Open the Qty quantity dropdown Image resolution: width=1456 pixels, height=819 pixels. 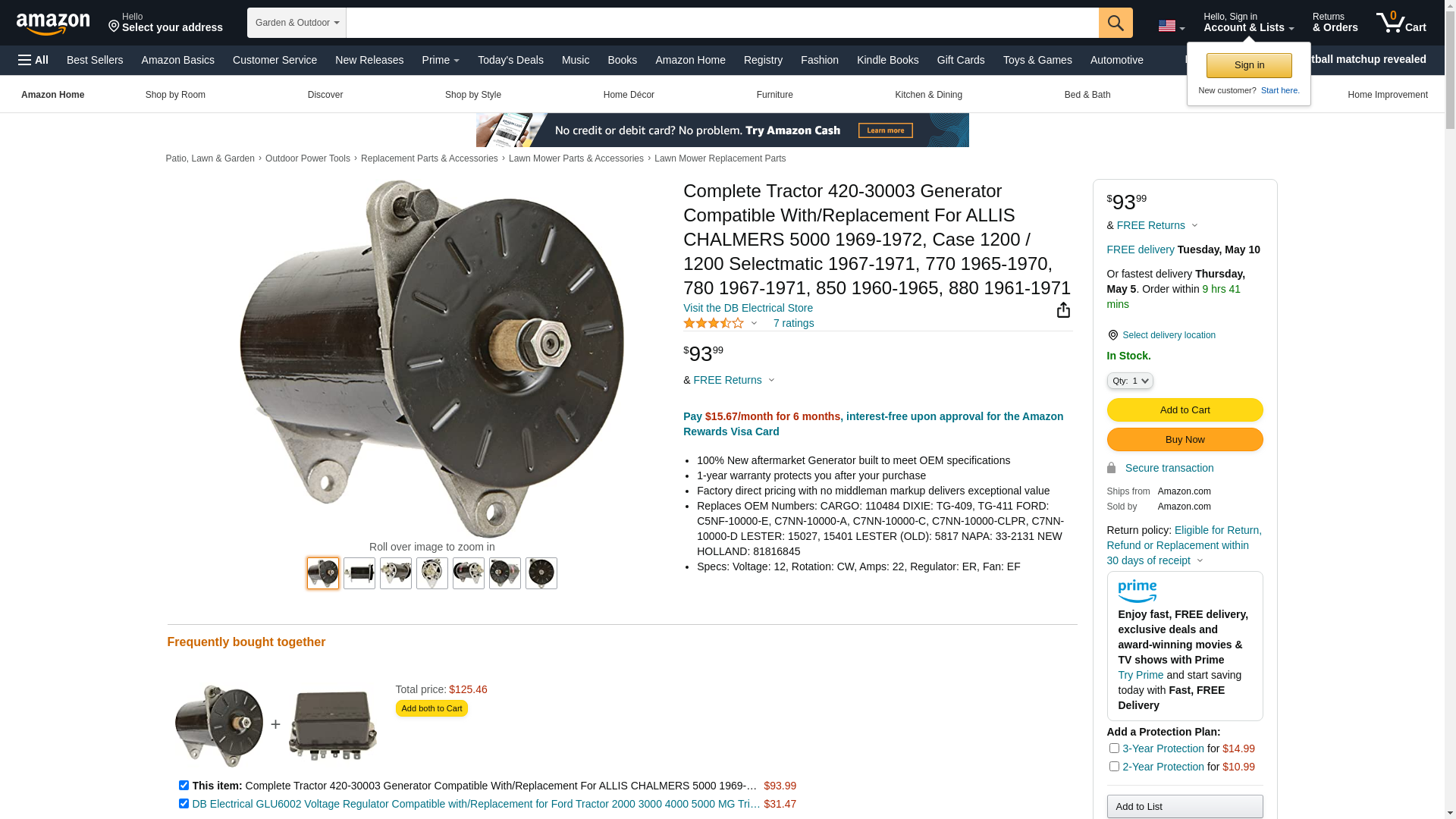click(1130, 381)
